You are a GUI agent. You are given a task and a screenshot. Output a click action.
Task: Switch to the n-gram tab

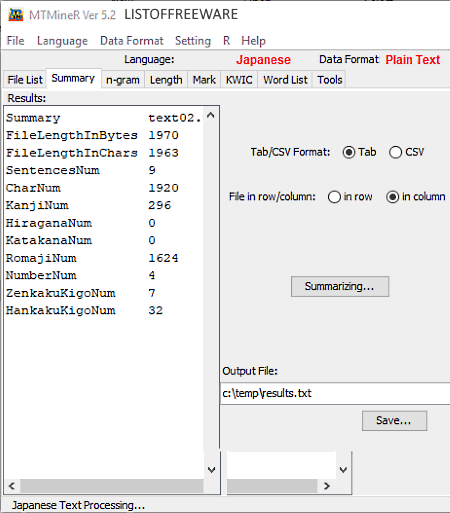pyautogui.click(x=123, y=80)
